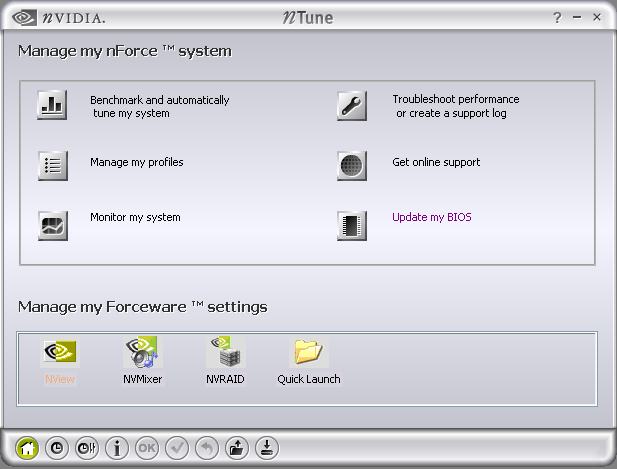Open the question mark help button
617x469 pixels.
coord(557,17)
